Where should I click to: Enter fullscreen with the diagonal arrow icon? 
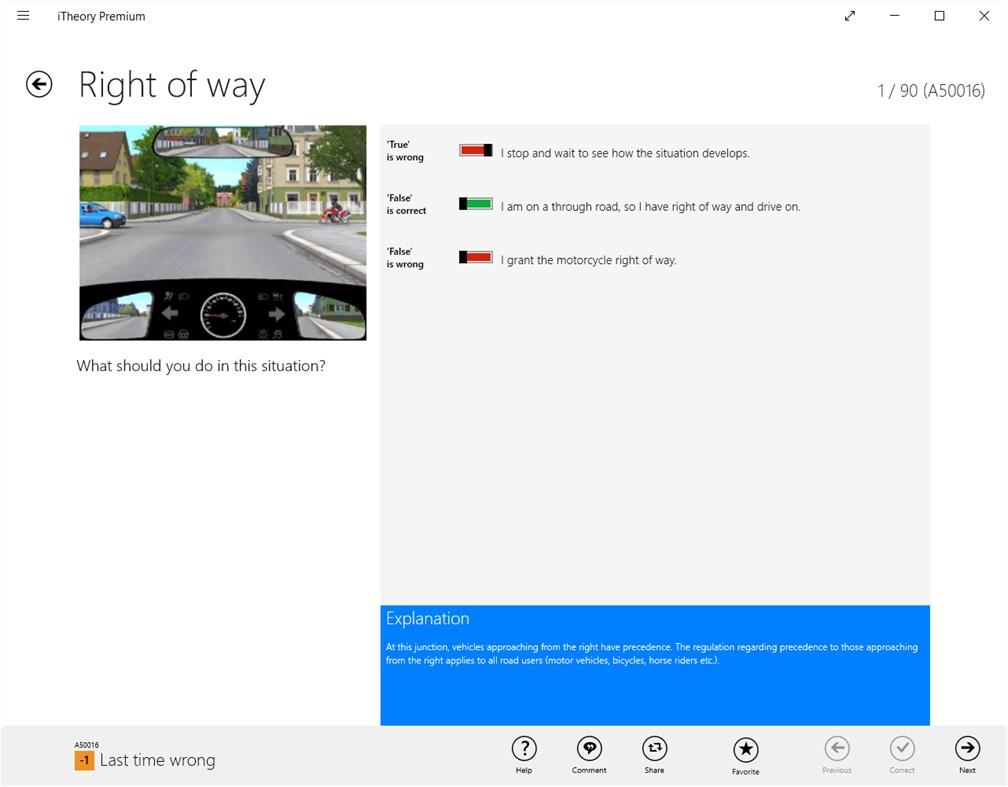(849, 16)
